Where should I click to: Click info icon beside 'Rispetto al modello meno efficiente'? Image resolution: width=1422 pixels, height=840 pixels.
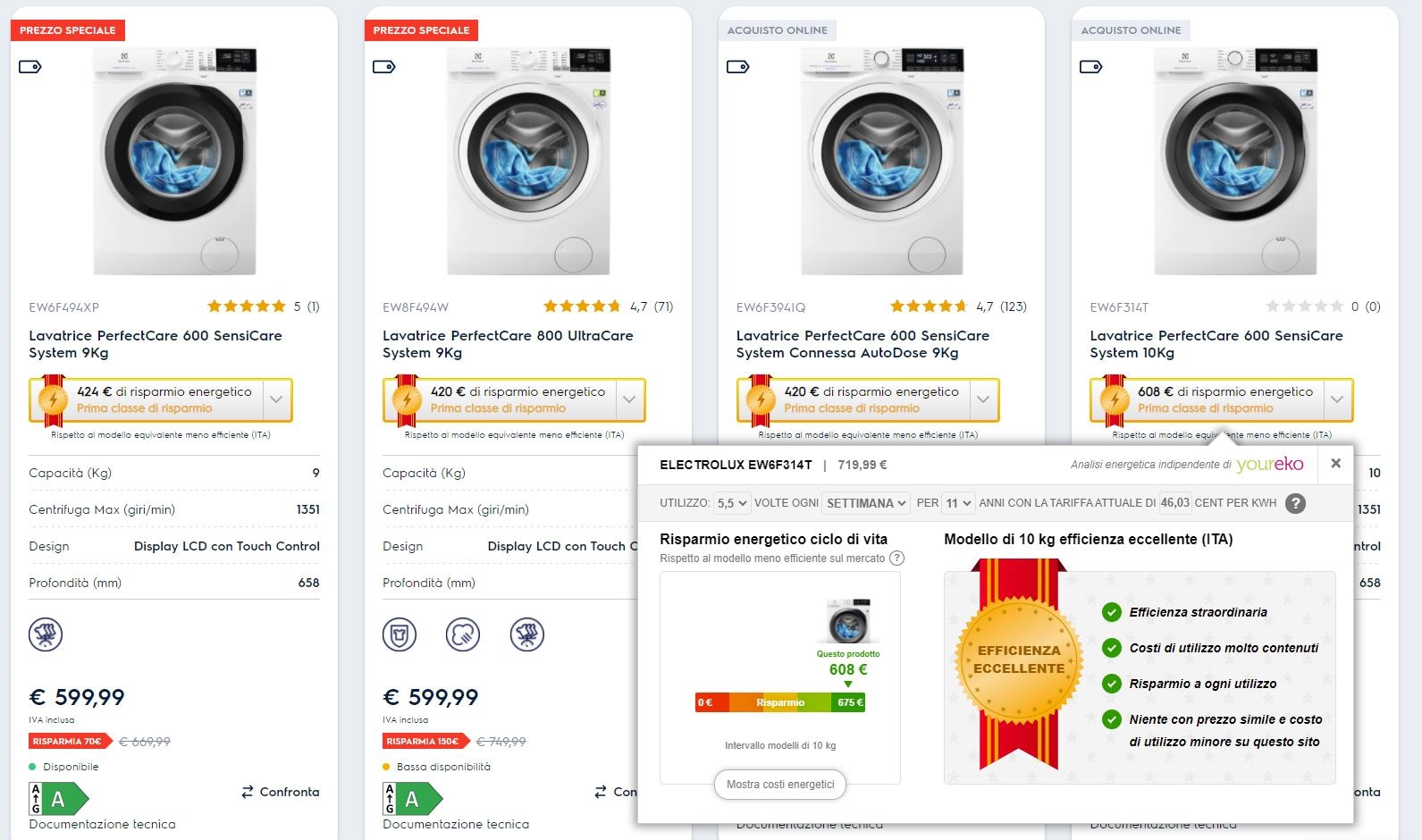[897, 559]
